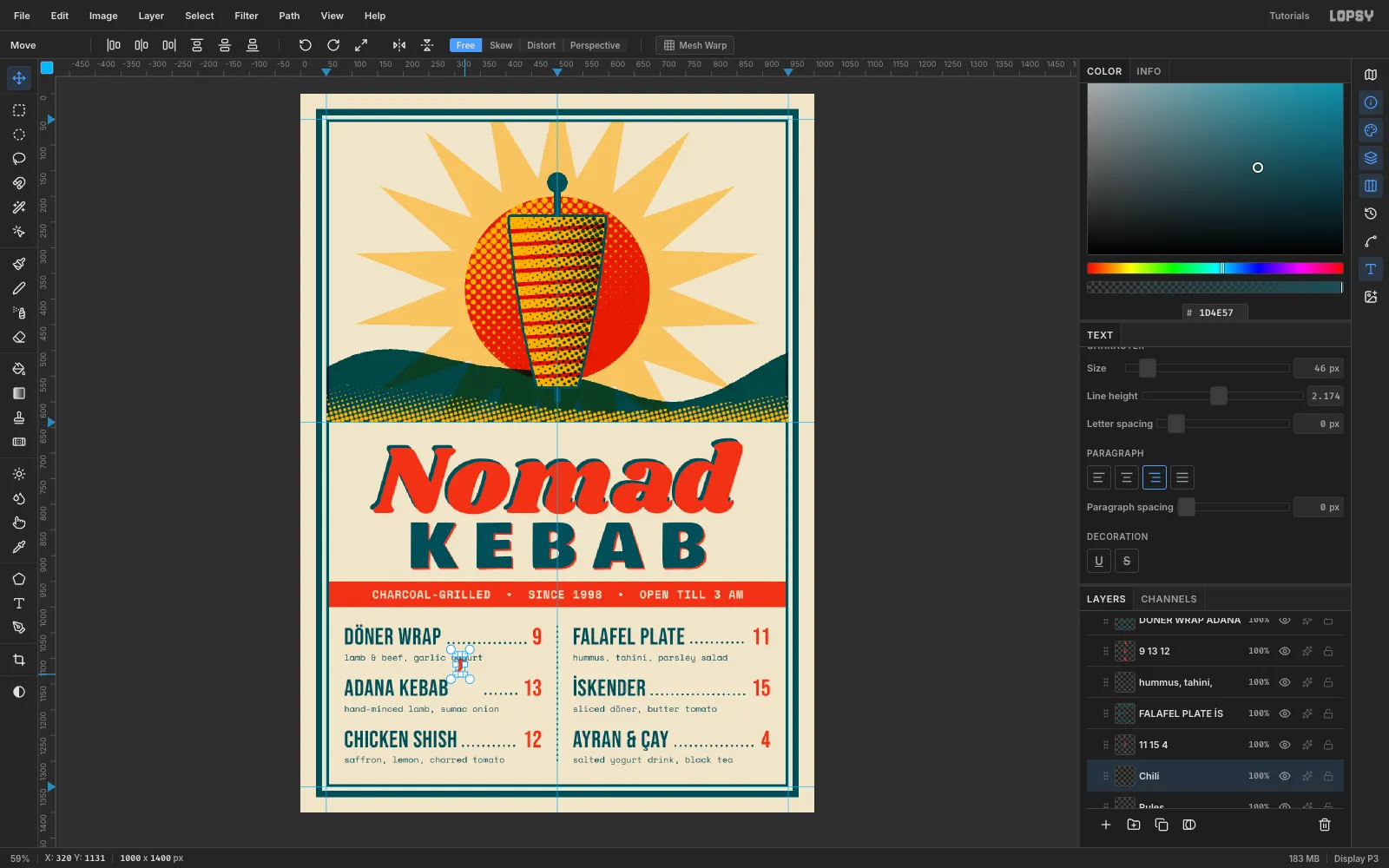This screenshot has height=868, width=1389.
Task: Select the Pencil tool
Action: (x=19, y=288)
